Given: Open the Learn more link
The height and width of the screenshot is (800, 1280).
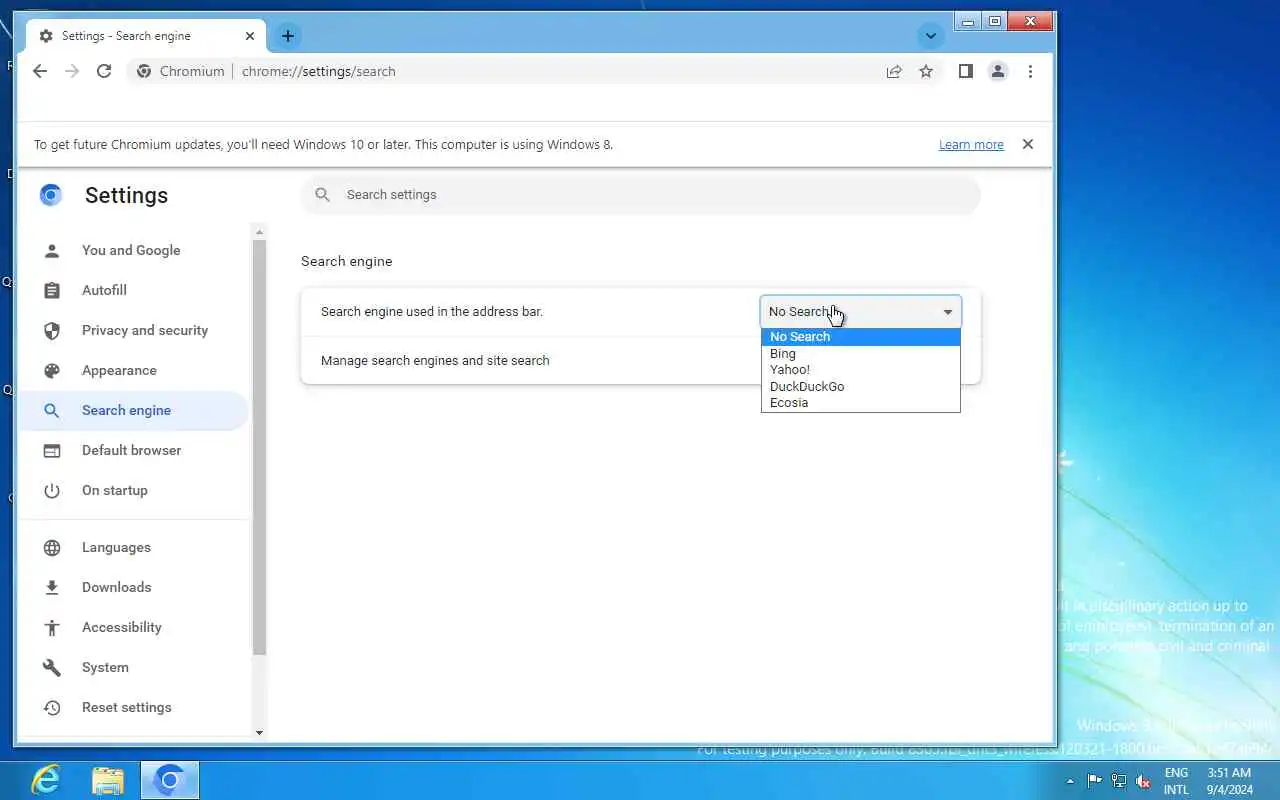Looking at the screenshot, I should [x=971, y=145].
